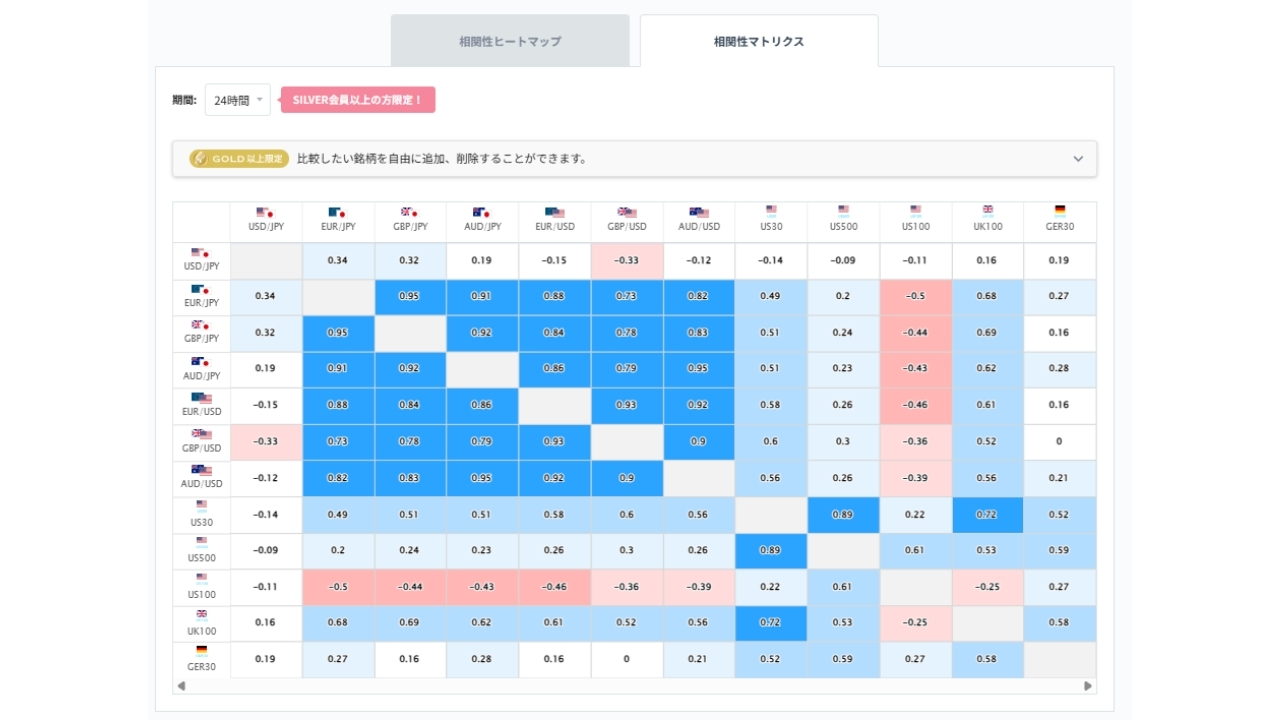Click UK100 flag icon in row header
This screenshot has width=1280, height=720.
pos(201,615)
